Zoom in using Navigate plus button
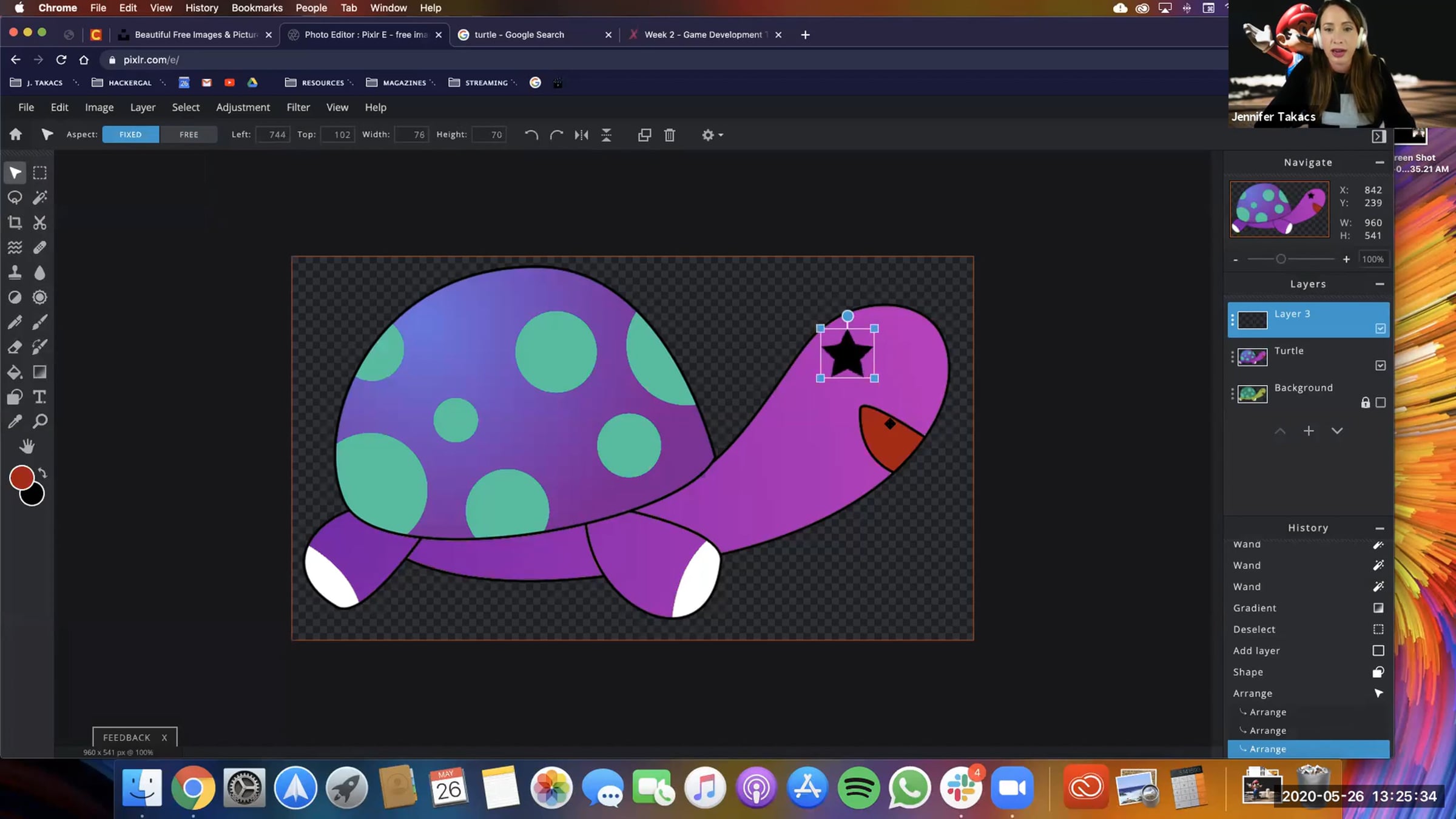 pyautogui.click(x=1346, y=260)
